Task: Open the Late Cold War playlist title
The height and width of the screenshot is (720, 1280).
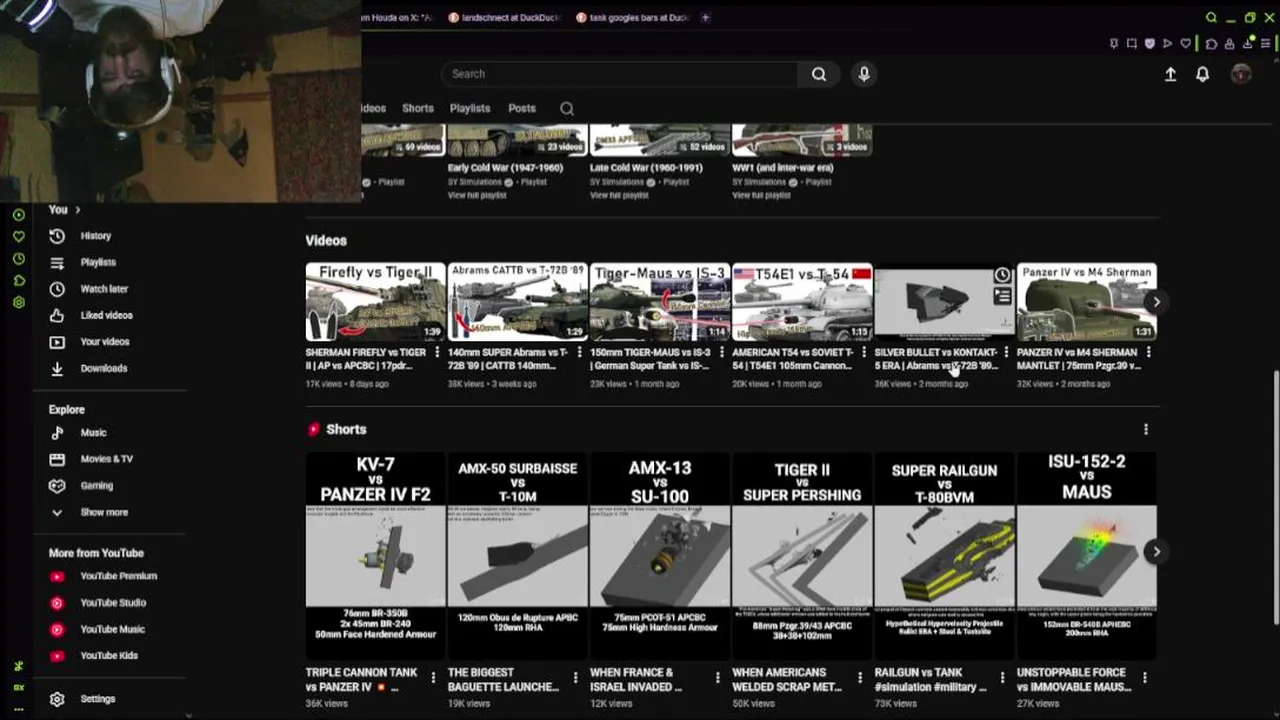Action: [646, 168]
